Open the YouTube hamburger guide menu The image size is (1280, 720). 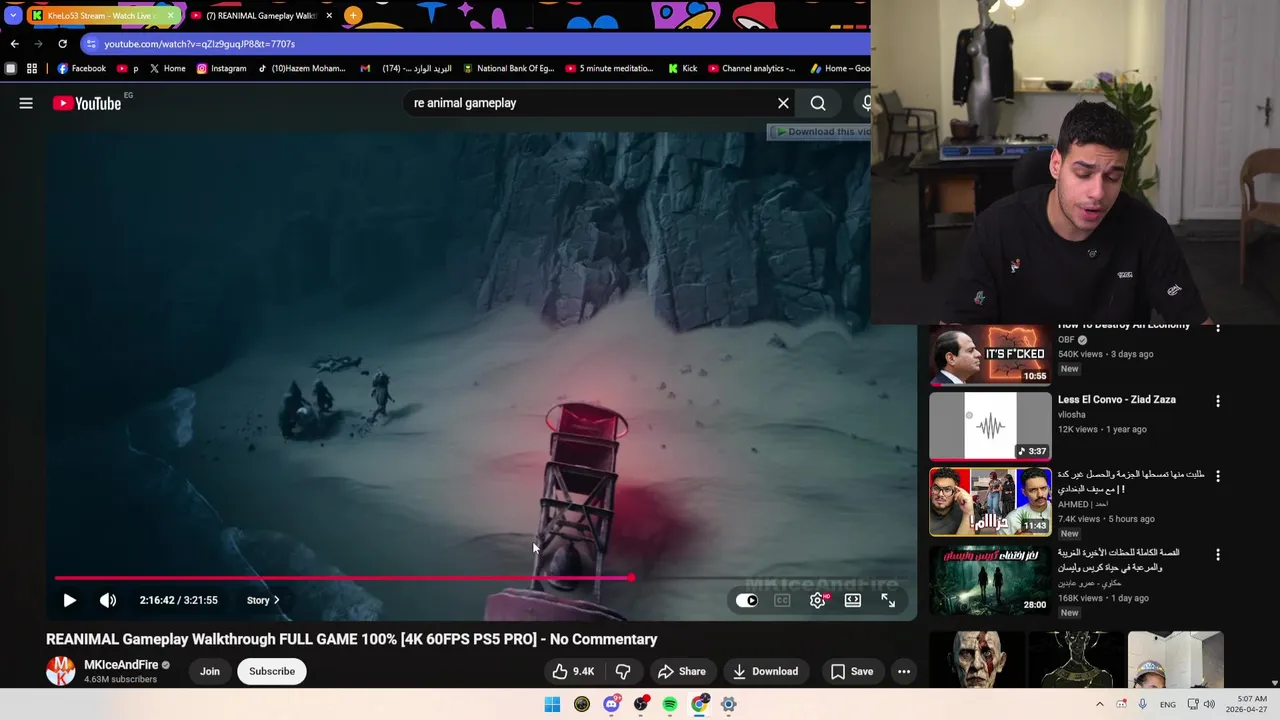point(26,103)
